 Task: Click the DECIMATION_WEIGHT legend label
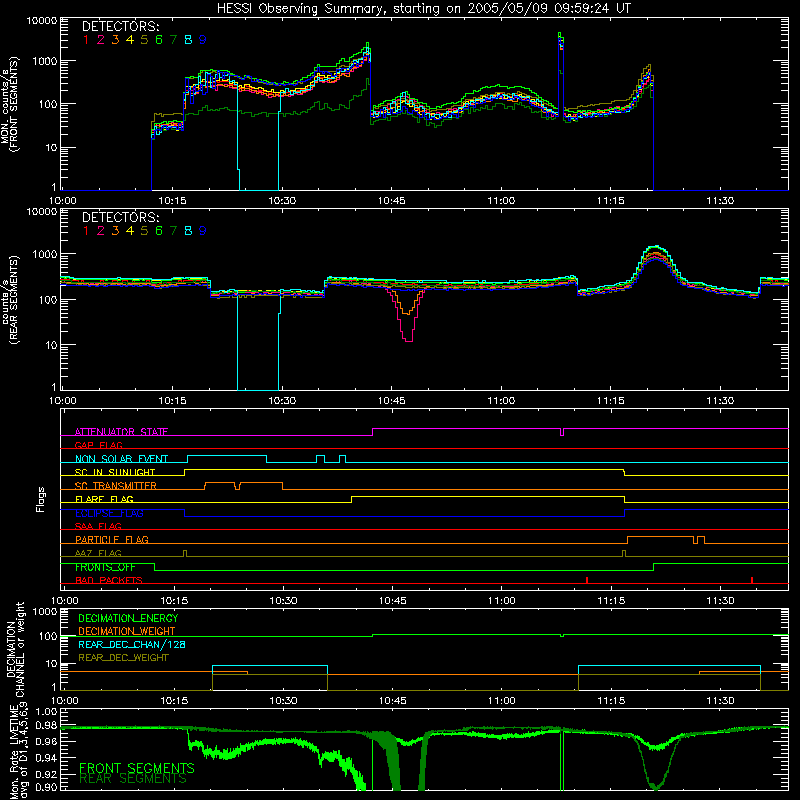(x=127, y=631)
